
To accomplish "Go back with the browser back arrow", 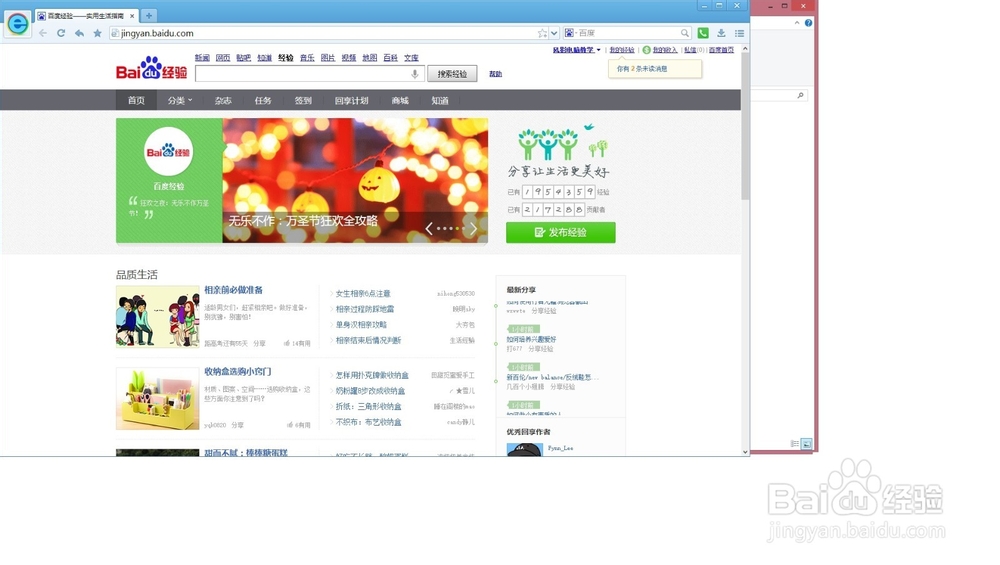I will [43, 33].
